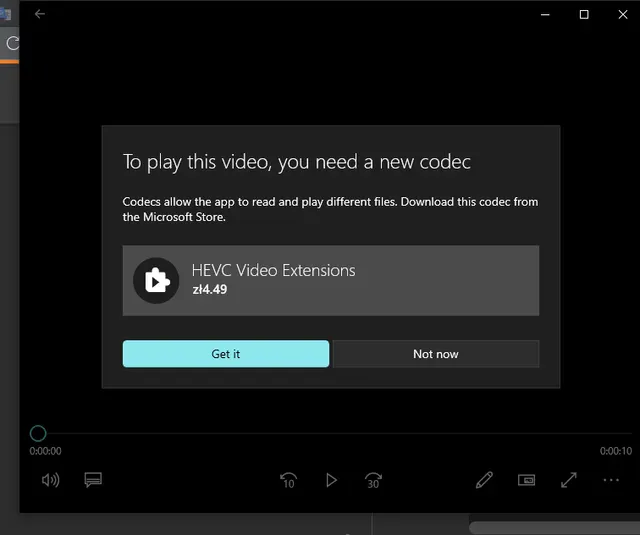640x535 pixels.
Task: Switch to mini view mode
Action: [527, 480]
